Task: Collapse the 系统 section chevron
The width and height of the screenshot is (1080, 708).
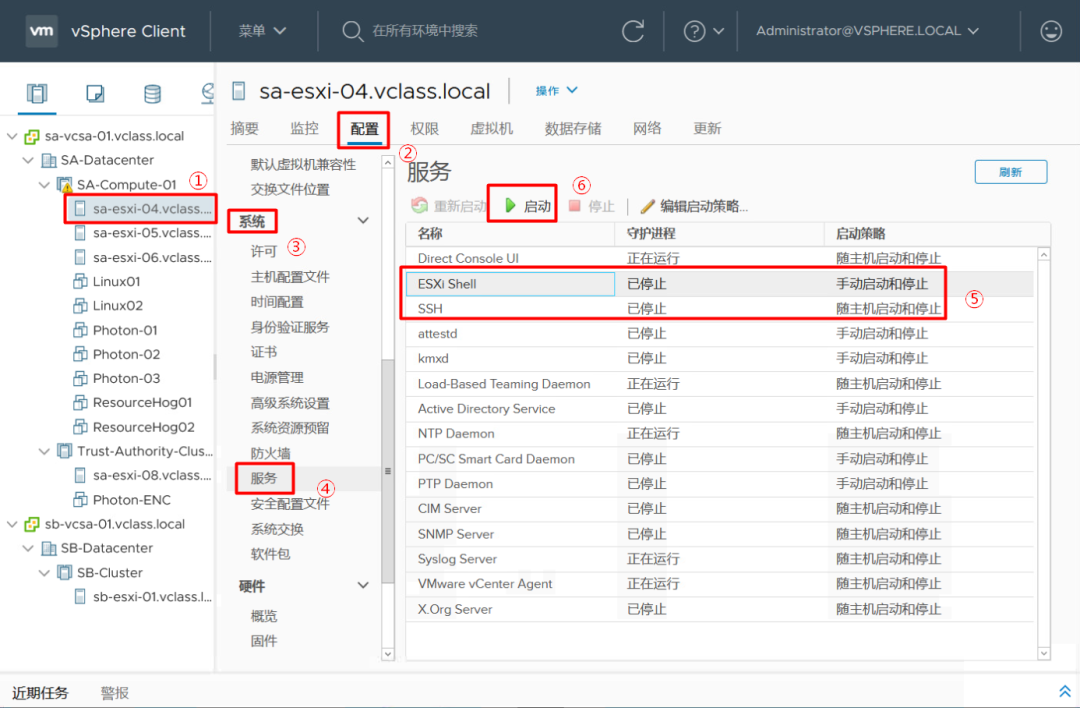Action: click(x=363, y=220)
